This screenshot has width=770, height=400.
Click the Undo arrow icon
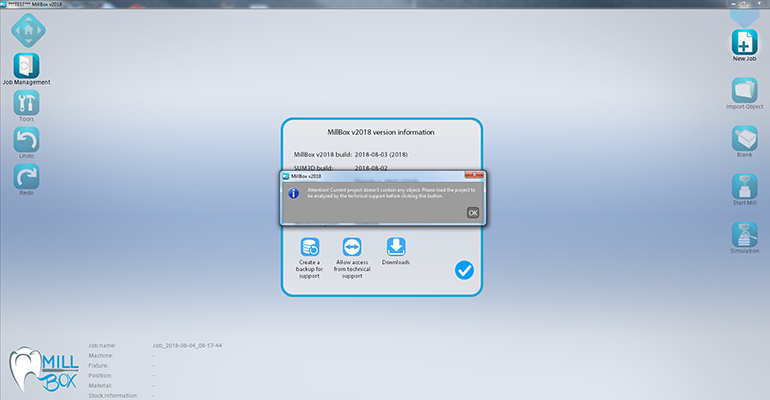27,140
